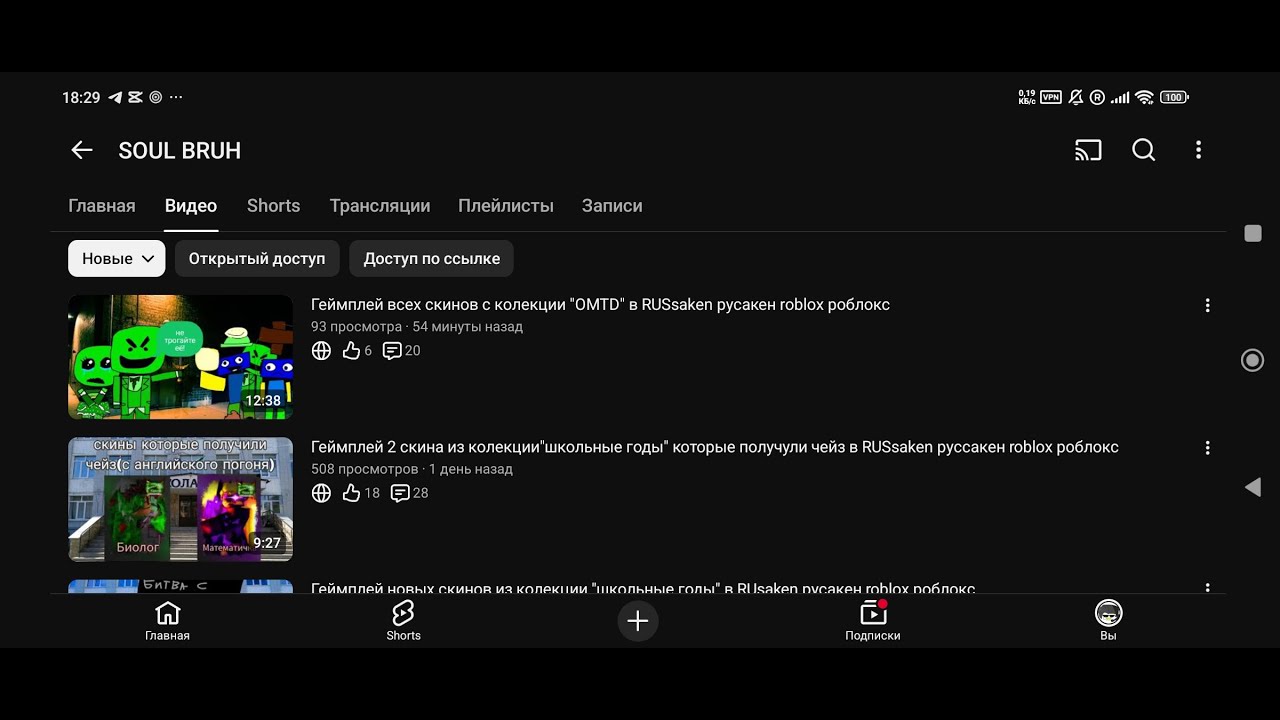Tap the comments icon showing 28
This screenshot has height=720, width=1280.
400,493
